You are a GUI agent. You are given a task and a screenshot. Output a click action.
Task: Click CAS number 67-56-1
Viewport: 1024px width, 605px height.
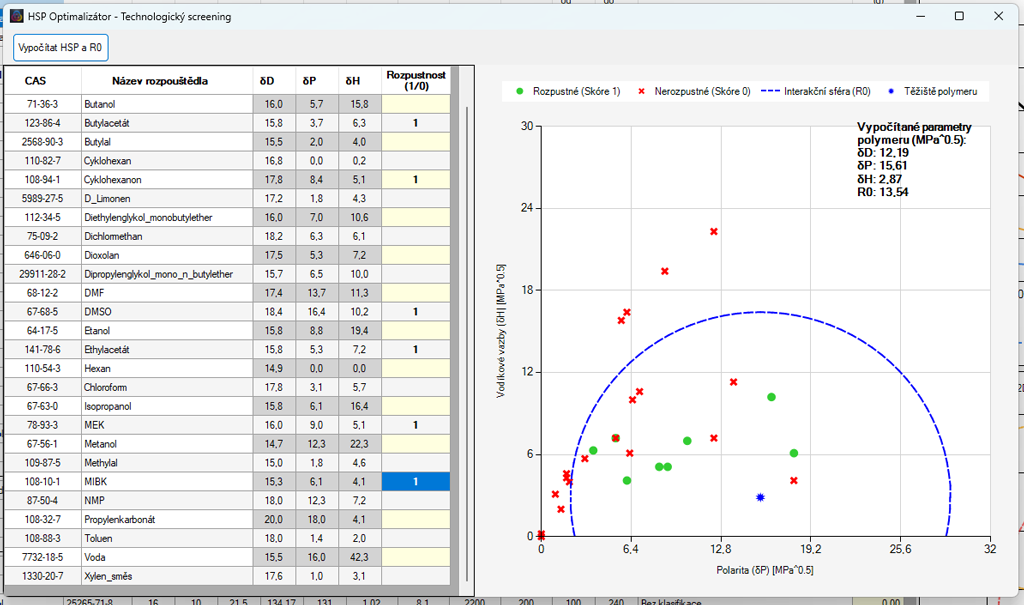[x=42, y=444]
